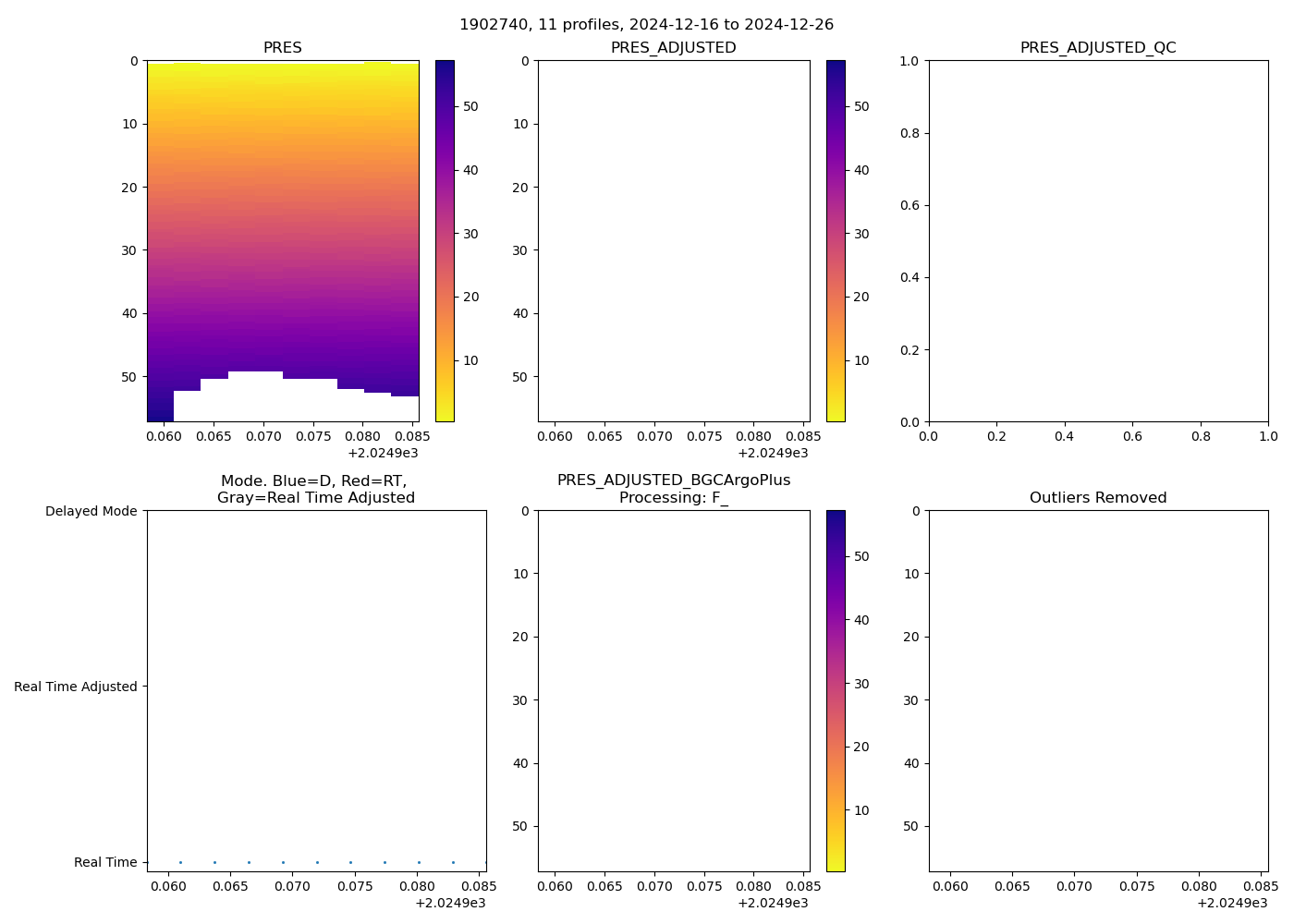The image size is (1294, 924).
Task: Click the Outliers Removed subplot title
Action: click(1098, 498)
